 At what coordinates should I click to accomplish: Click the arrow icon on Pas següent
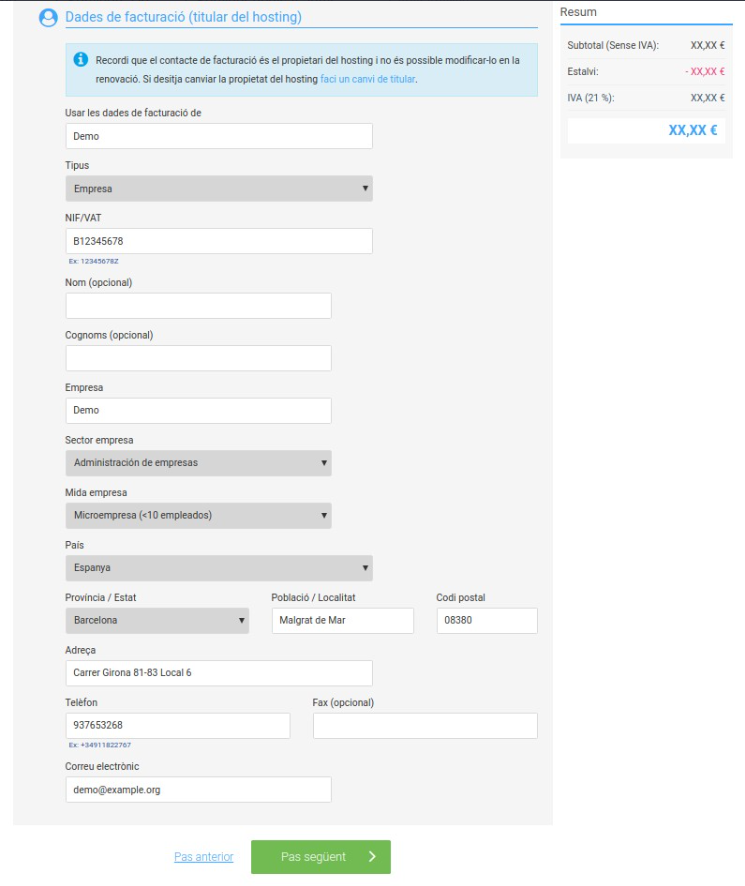coord(372,857)
